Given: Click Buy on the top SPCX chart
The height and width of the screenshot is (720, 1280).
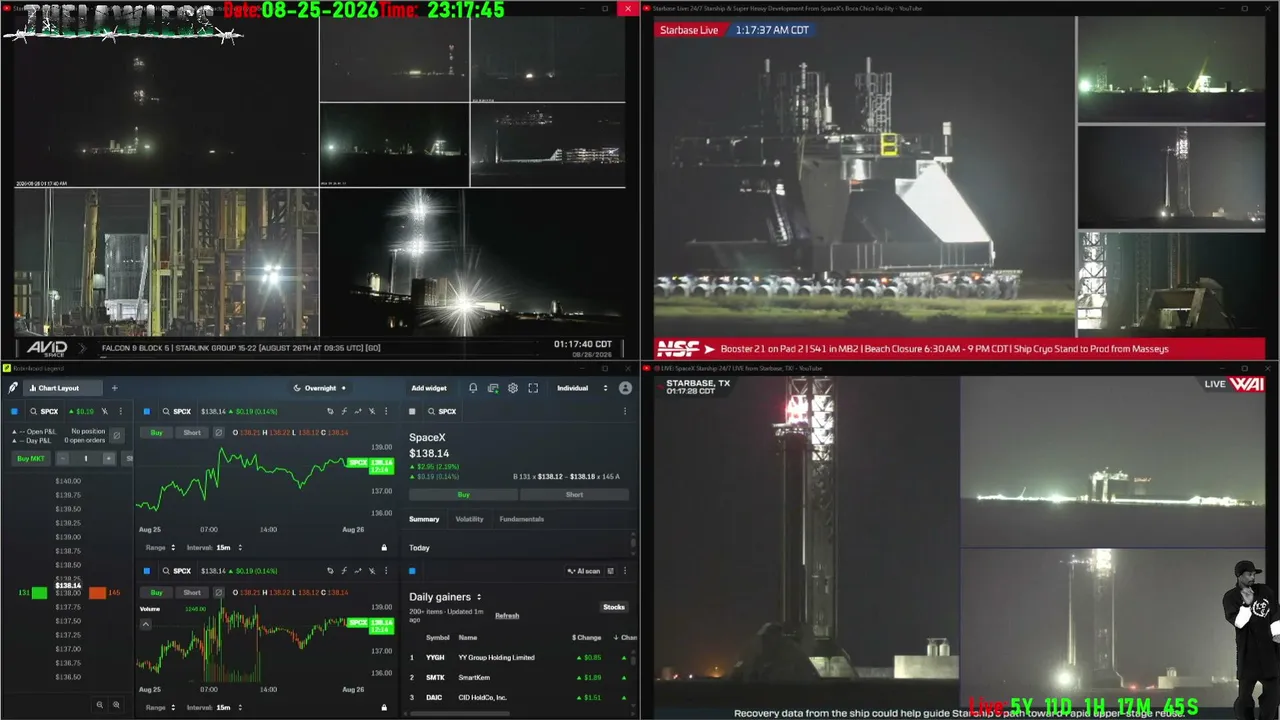Looking at the screenshot, I should [x=156, y=433].
